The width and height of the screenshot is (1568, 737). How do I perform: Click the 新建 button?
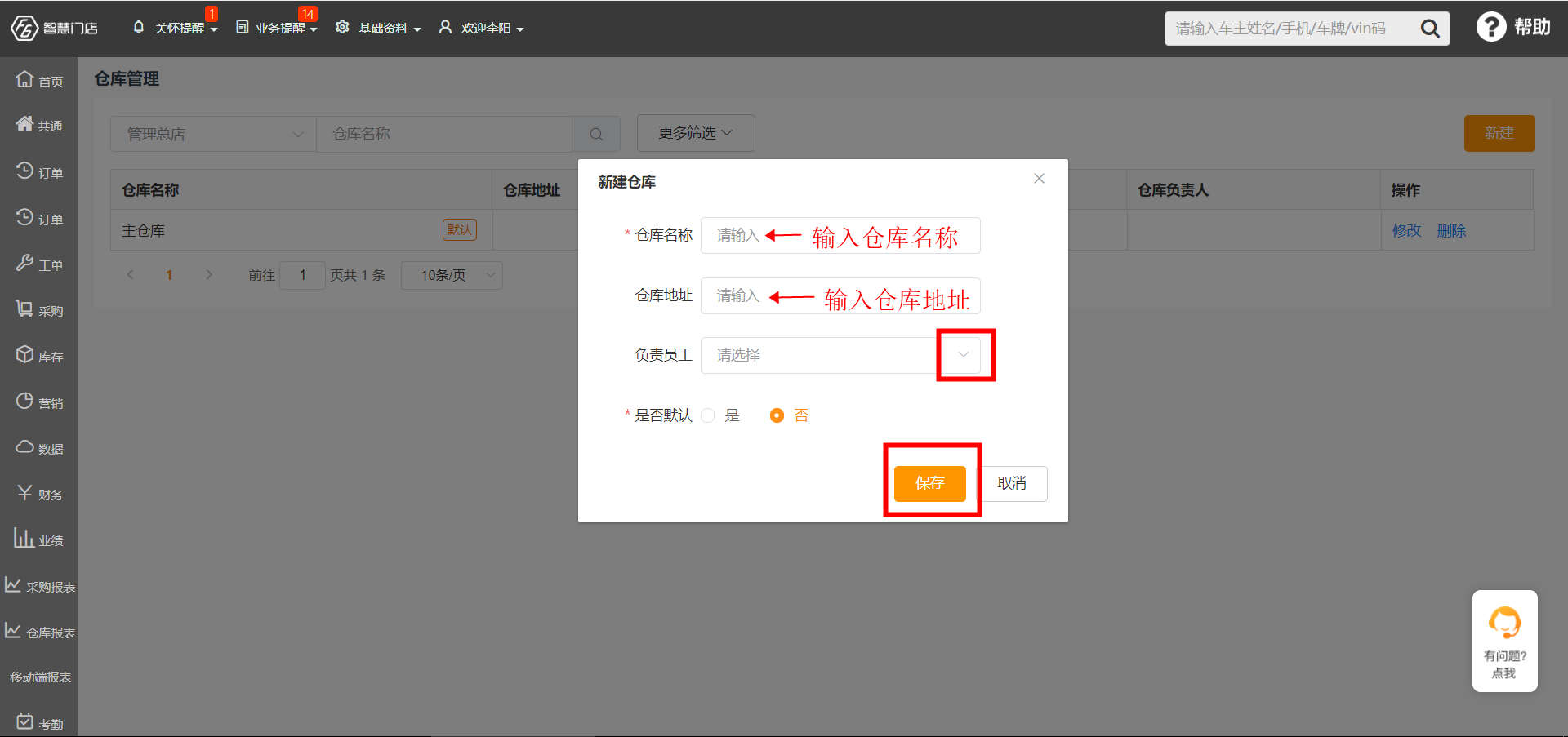[1499, 133]
